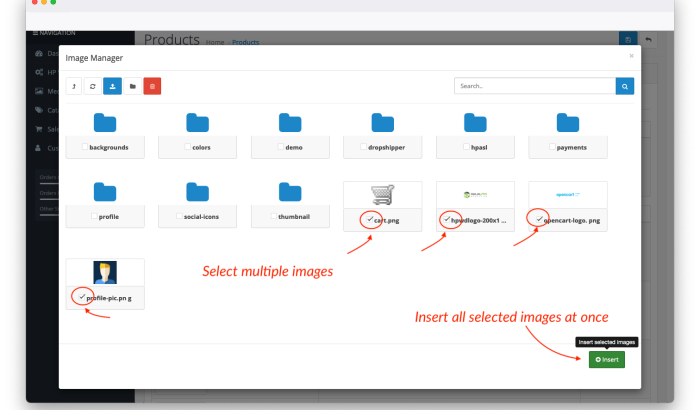Click the parent directory up arrow button
Image resolution: width=700 pixels, height=410 pixels.
pos(74,86)
